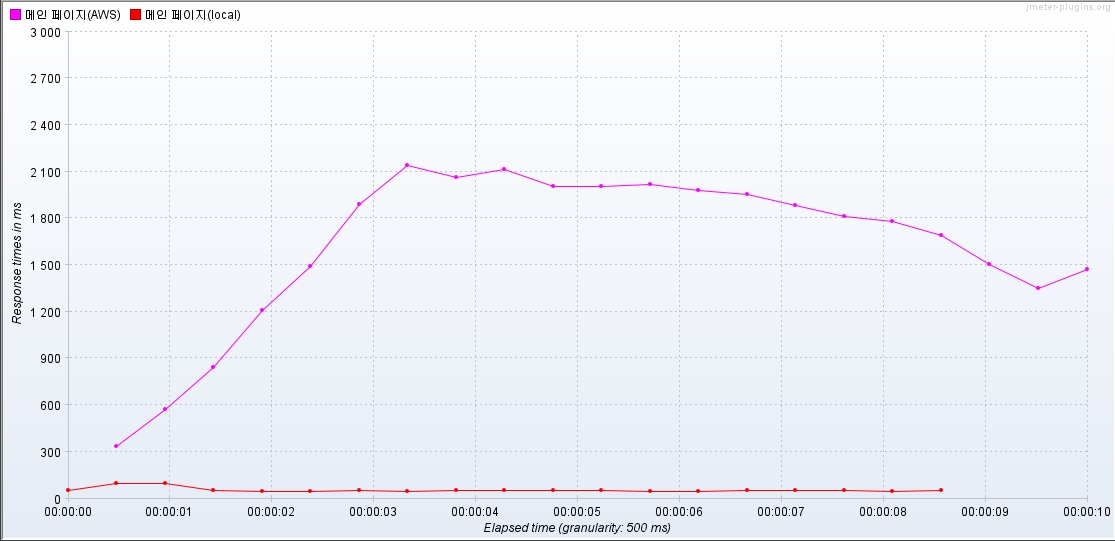Click the red local legend color swatch
Image resolution: width=1115 pixels, height=541 pixels.
136,15
